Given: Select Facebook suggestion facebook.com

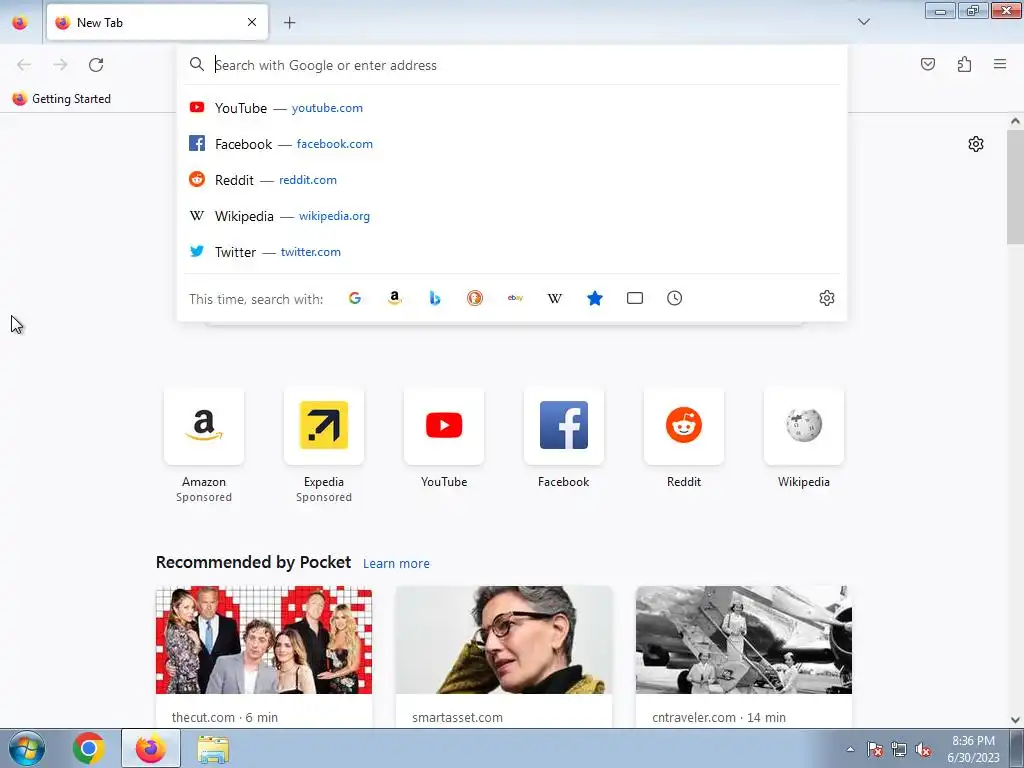Looking at the screenshot, I should tap(512, 144).
